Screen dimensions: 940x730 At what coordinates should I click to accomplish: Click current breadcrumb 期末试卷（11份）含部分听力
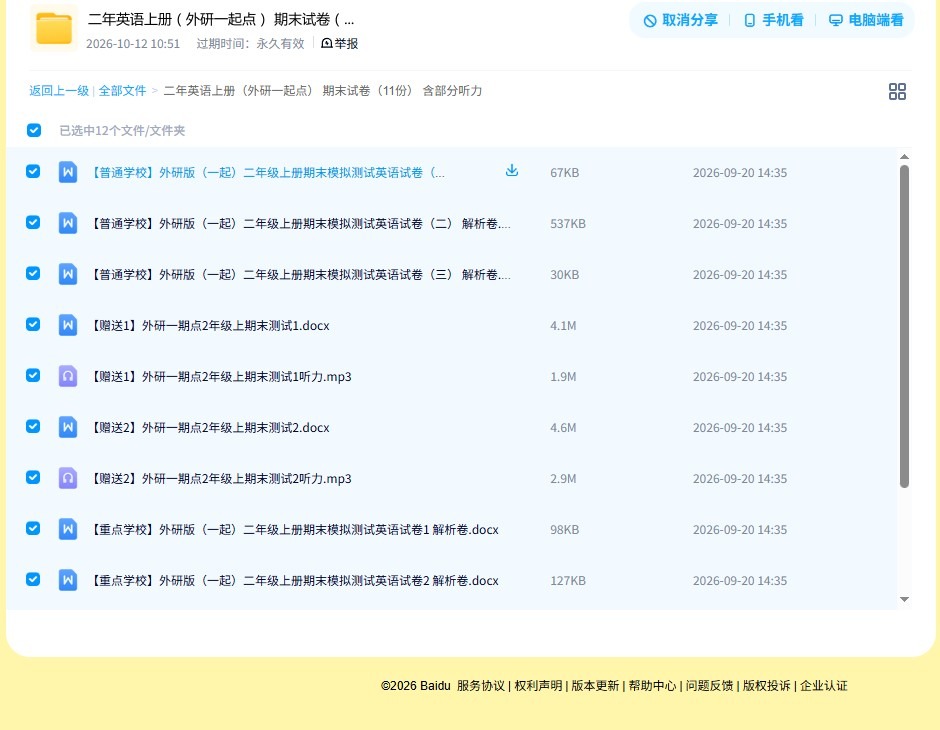323,91
